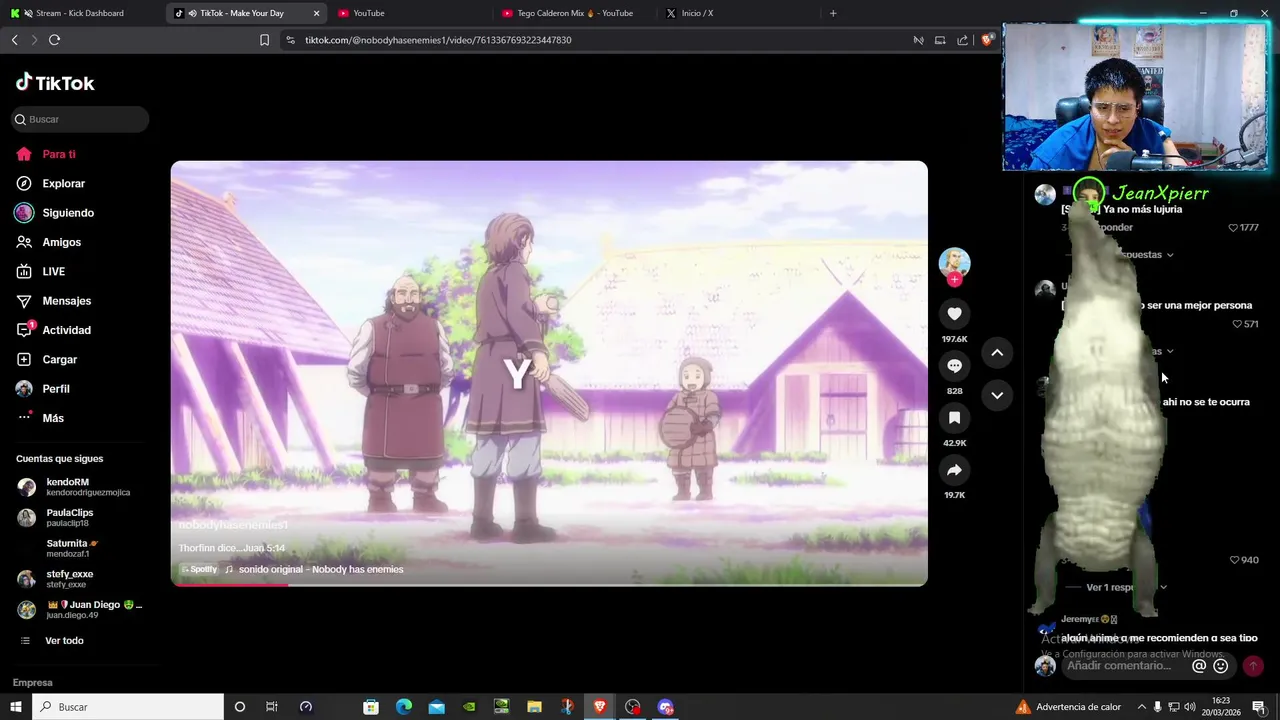Open the Windows notification center
Viewport: 1280px width, 720px height.
click(x=1259, y=707)
